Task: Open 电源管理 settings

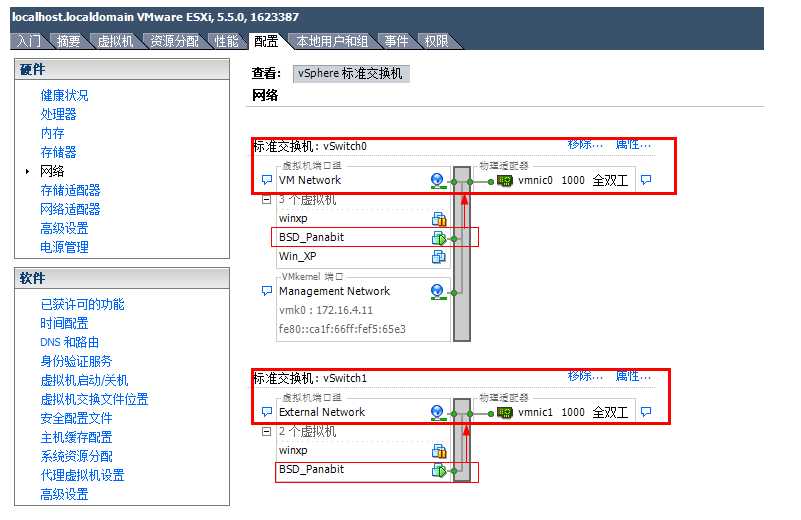Action: (64, 247)
